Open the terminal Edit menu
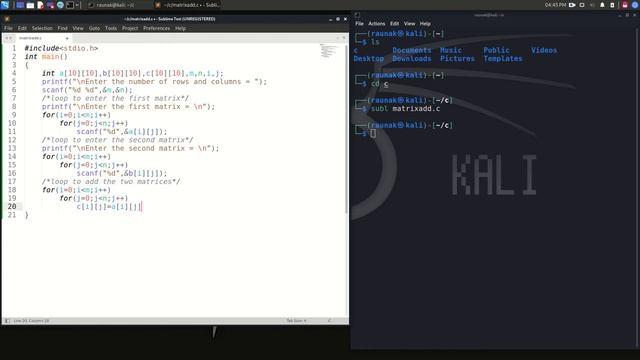This screenshot has width=640, height=360. click(x=394, y=24)
